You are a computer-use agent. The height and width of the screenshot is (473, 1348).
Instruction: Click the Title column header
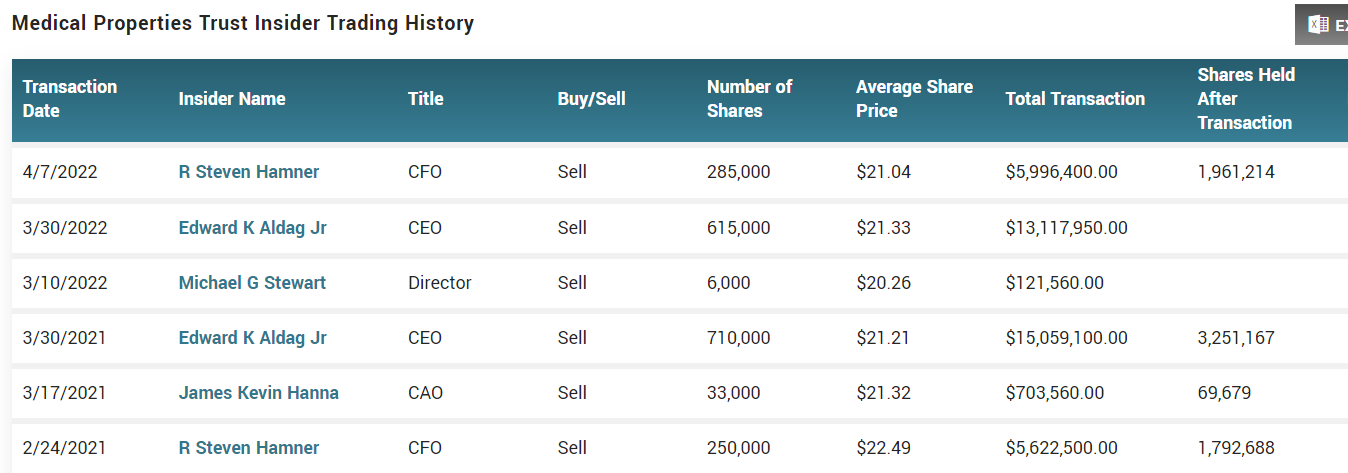pyautogui.click(x=426, y=99)
